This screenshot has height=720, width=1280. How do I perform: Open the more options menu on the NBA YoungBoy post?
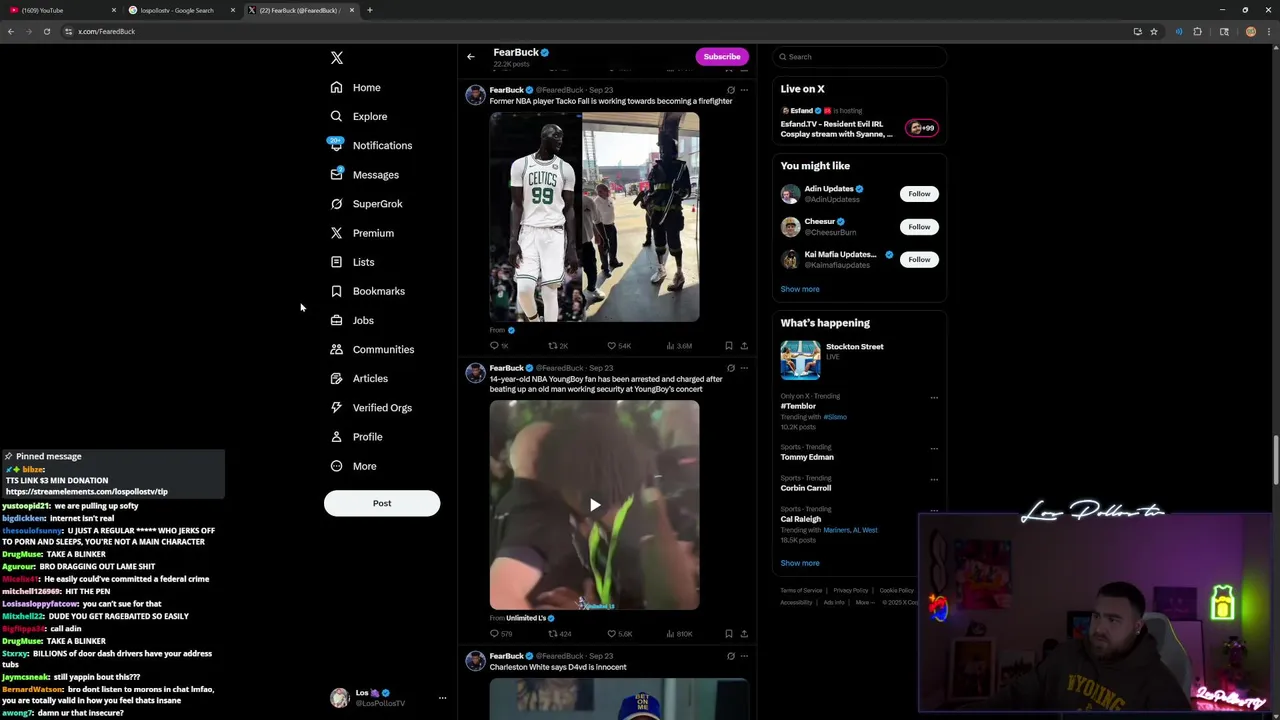tap(744, 368)
